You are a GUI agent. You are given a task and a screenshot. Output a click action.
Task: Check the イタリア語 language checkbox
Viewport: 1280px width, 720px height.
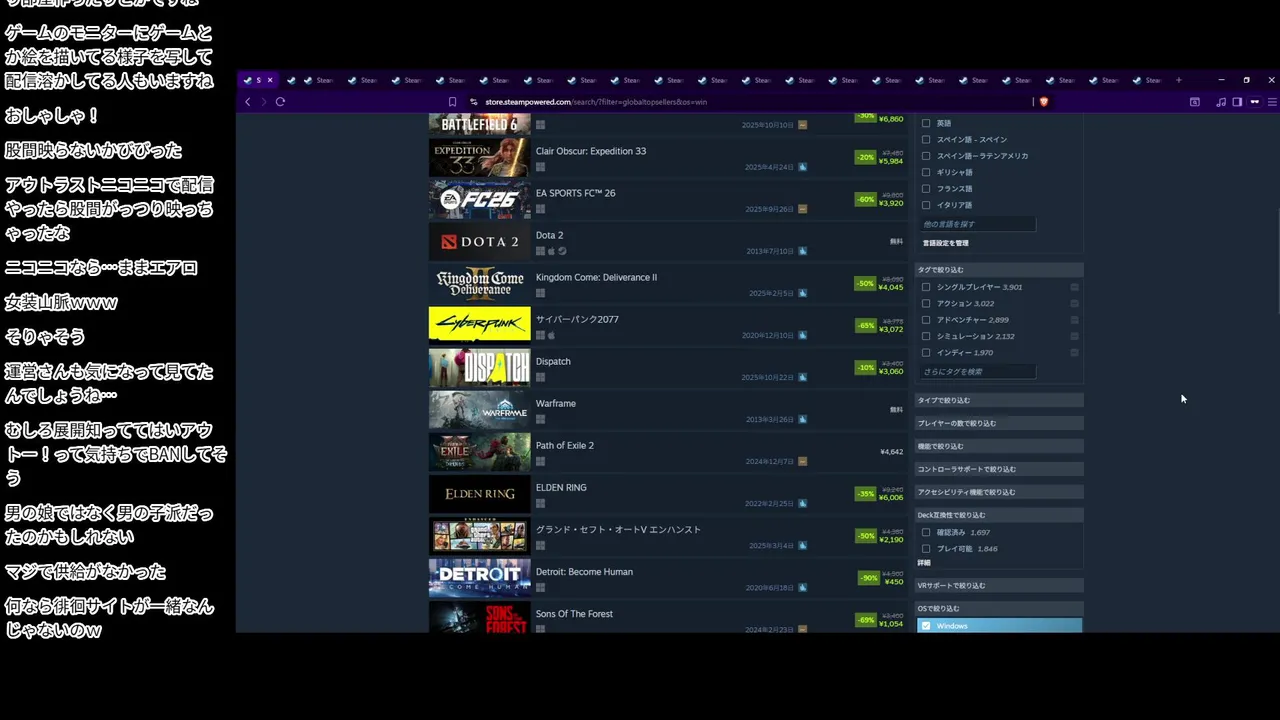[x=926, y=205]
